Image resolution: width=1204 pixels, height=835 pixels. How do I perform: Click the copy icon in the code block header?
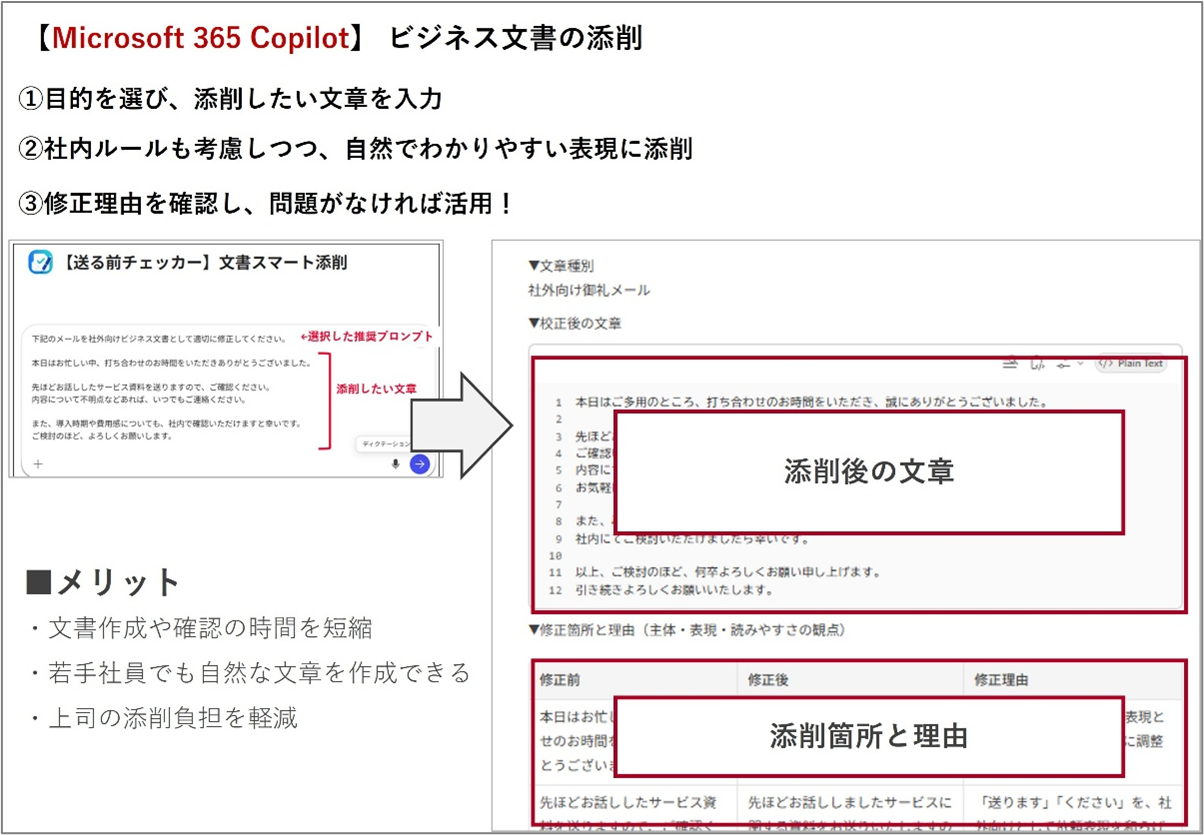(1037, 364)
